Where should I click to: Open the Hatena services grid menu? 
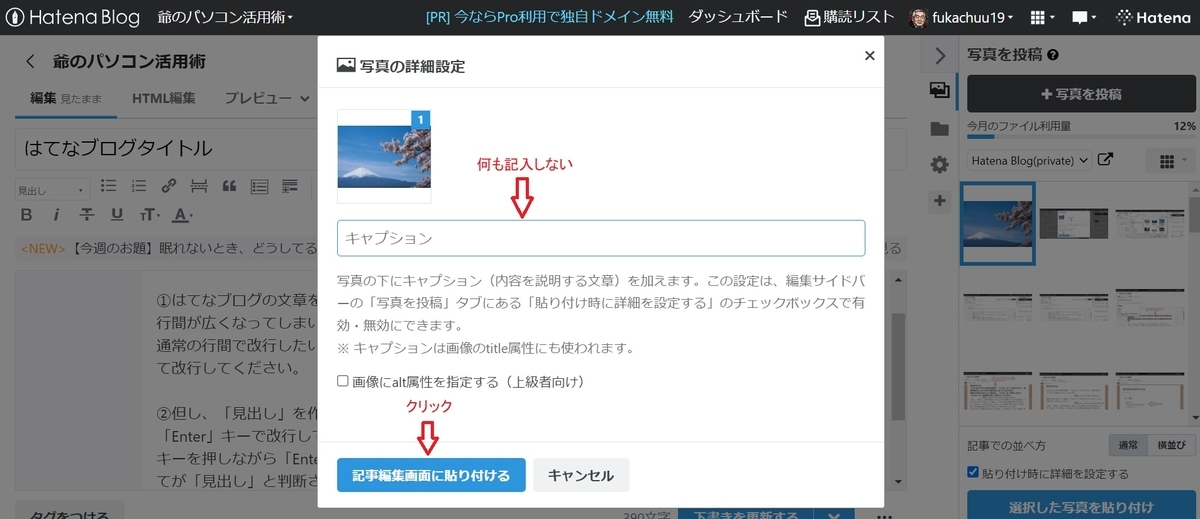point(1042,17)
